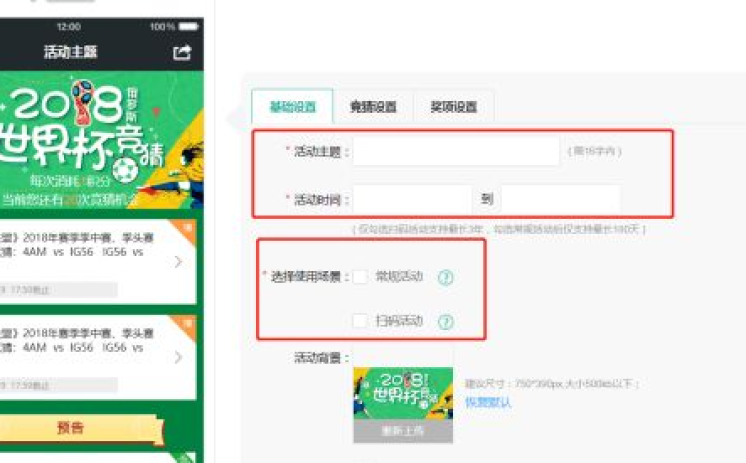The image size is (746, 463).
Task: Click the 活动时间 start date field
Action: (412, 199)
